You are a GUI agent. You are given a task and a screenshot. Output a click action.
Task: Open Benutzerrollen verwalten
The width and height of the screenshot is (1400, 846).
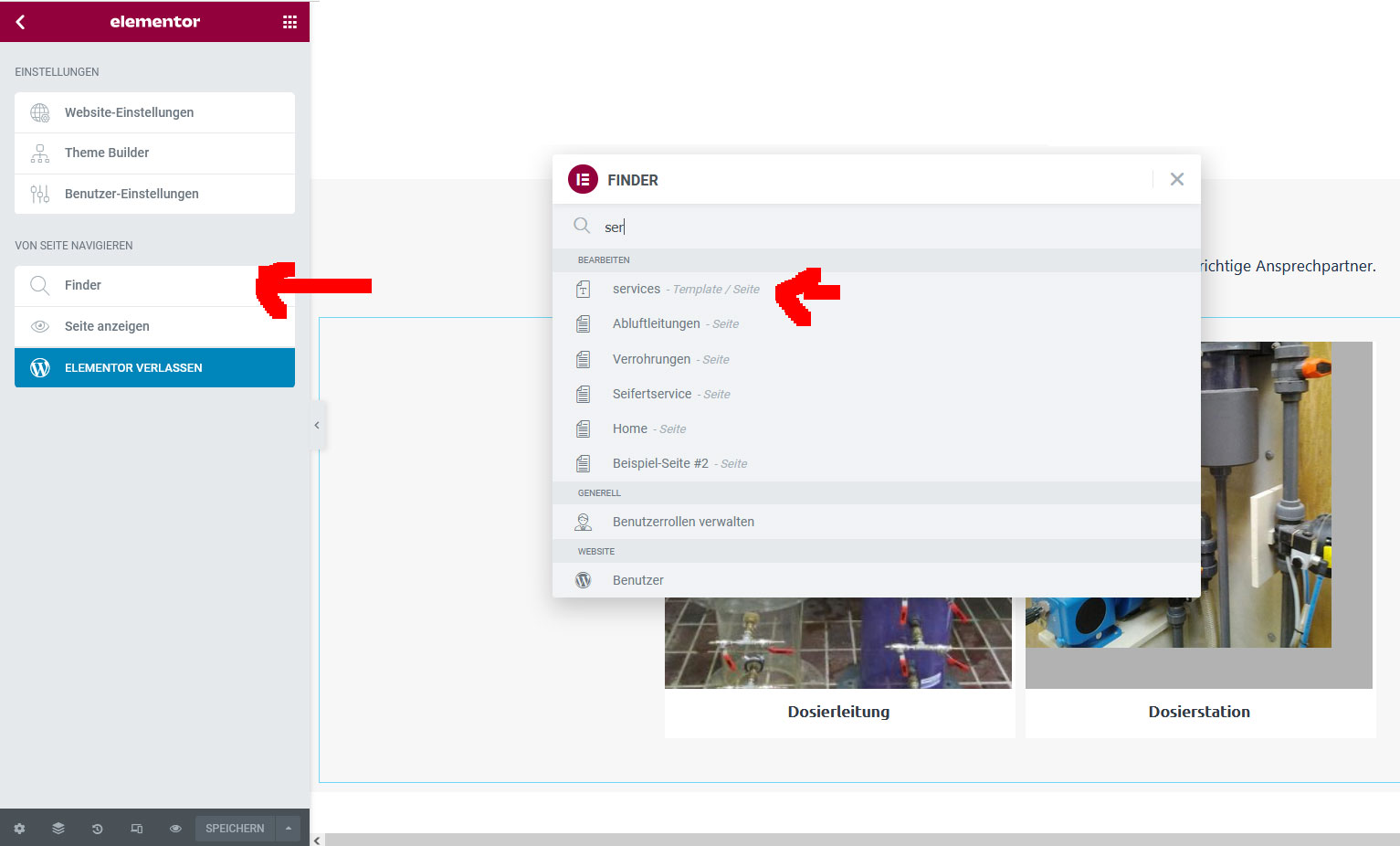[x=877, y=522]
